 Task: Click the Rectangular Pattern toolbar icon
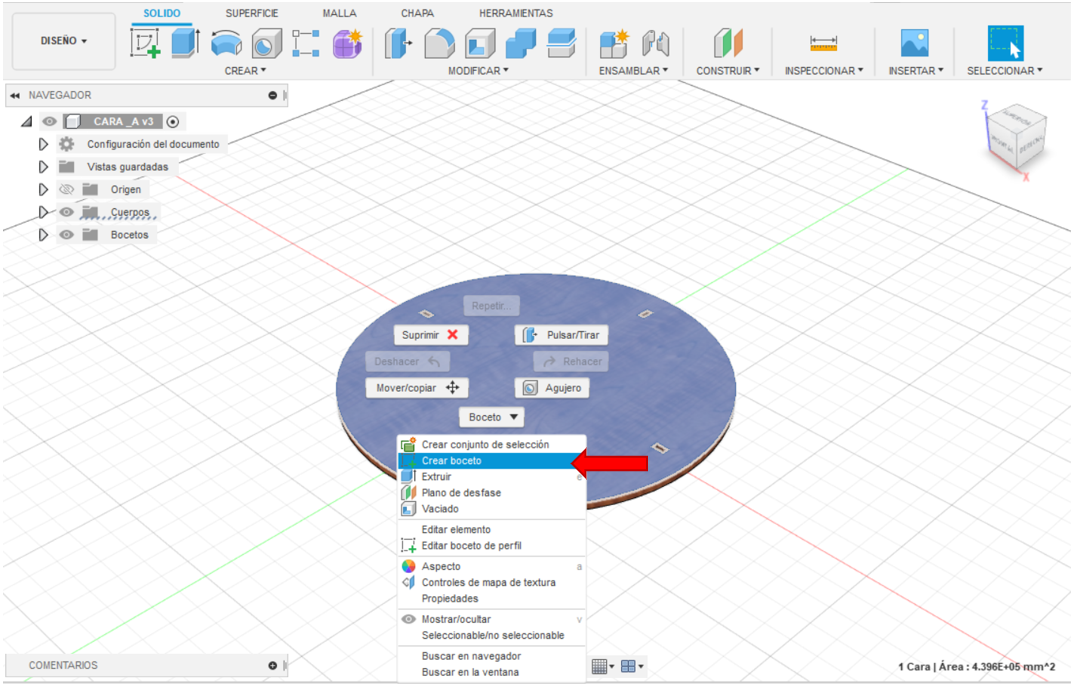pyautogui.click(x=306, y=44)
